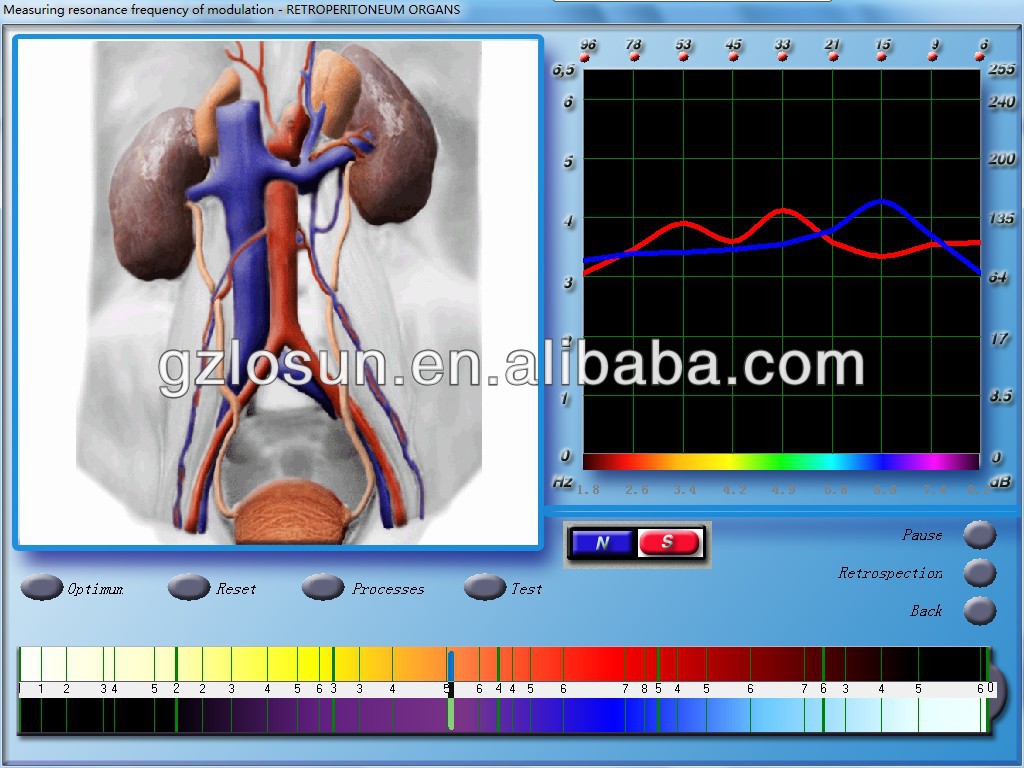
Task: Click the 'Hz' axis unit label
Action: tap(562, 483)
